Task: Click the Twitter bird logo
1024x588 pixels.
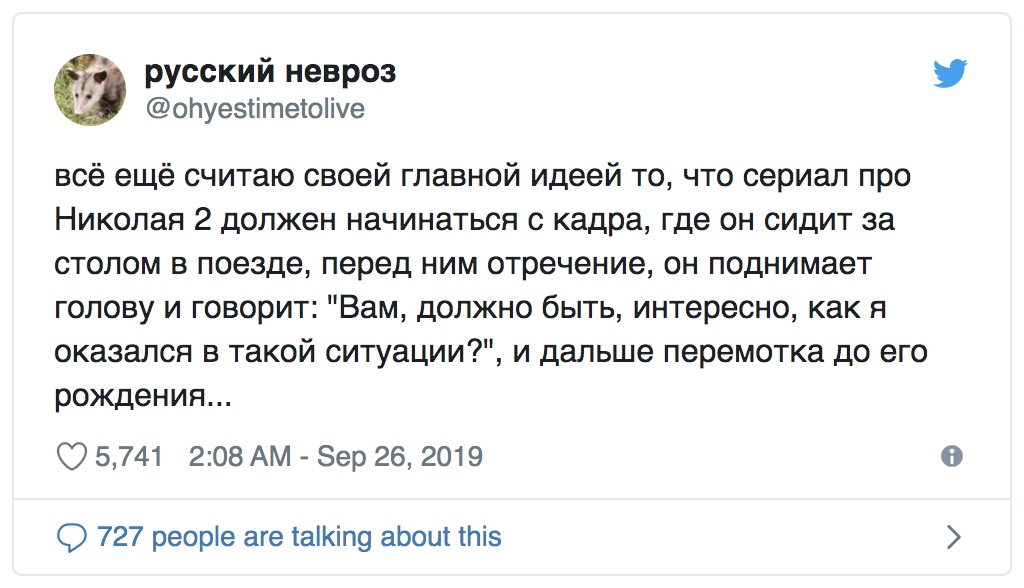Action: [x=950, y=73]
